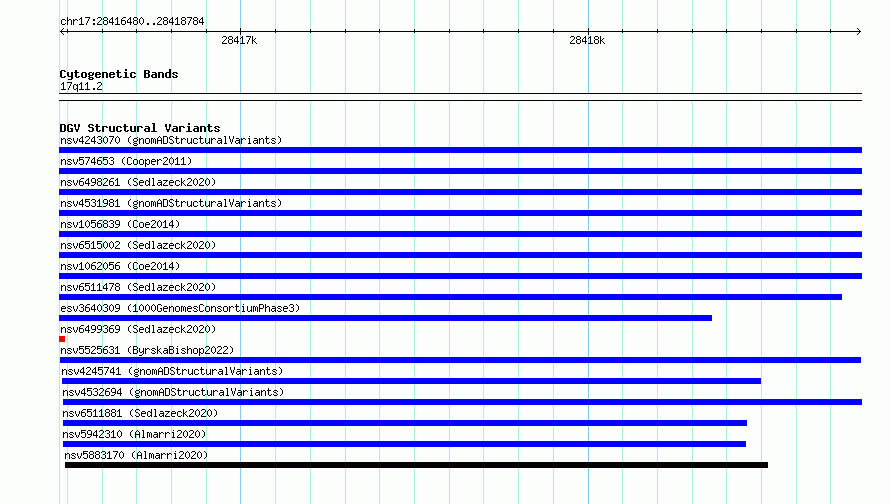Select the nsv1056839 Coe2014 label
This screenshot has height=504, width=890.
point(120,224)
